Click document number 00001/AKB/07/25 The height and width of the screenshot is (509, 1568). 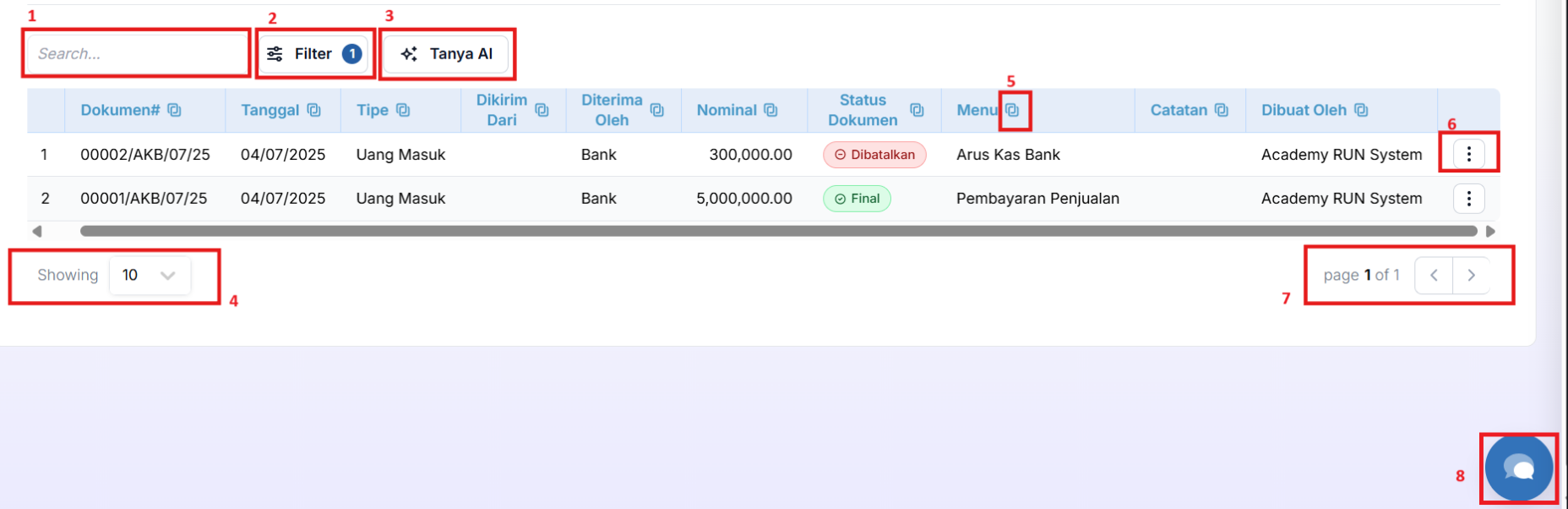144,199
